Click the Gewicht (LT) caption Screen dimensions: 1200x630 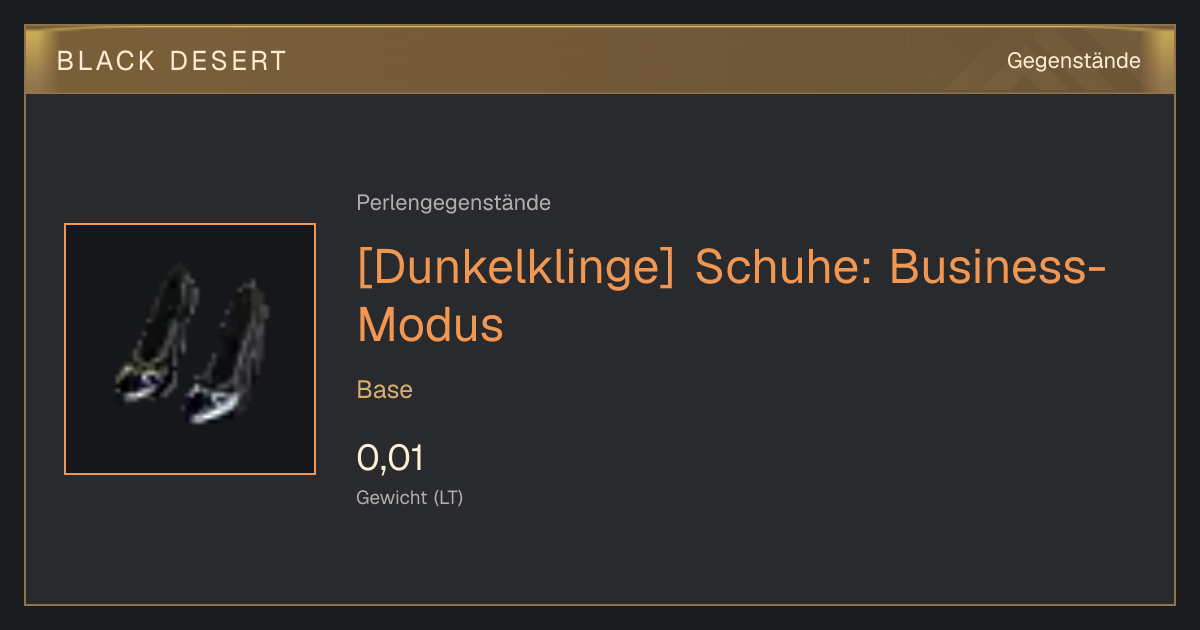410,498
